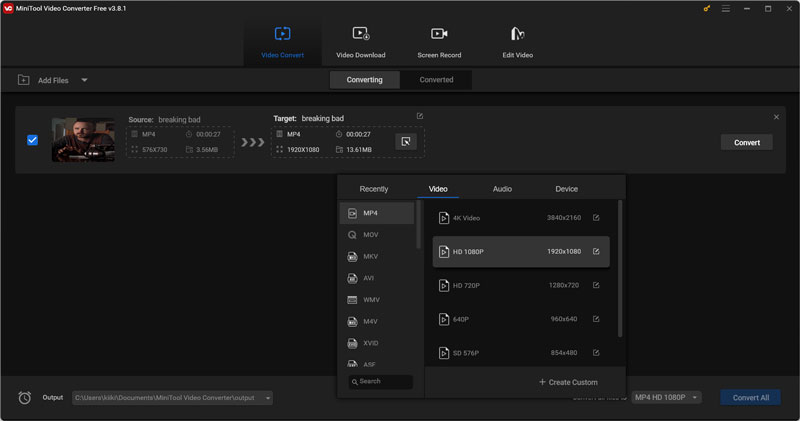Choose the 640P 960x640 preset
The height and width of the screenshot is (421, 800).
click(x=521, y=319)
